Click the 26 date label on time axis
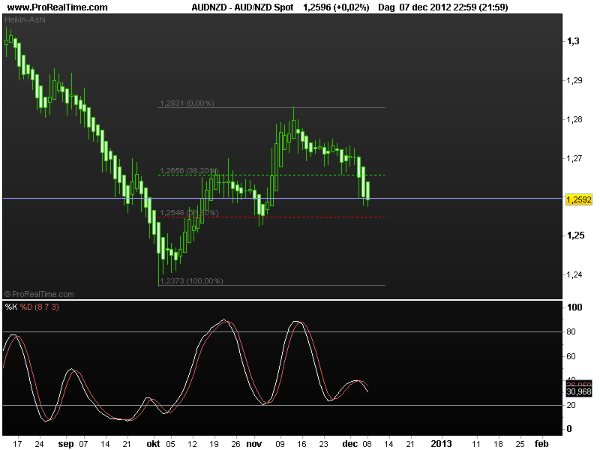This screenshot has height=450, width=600. click(x=236, y=444)
